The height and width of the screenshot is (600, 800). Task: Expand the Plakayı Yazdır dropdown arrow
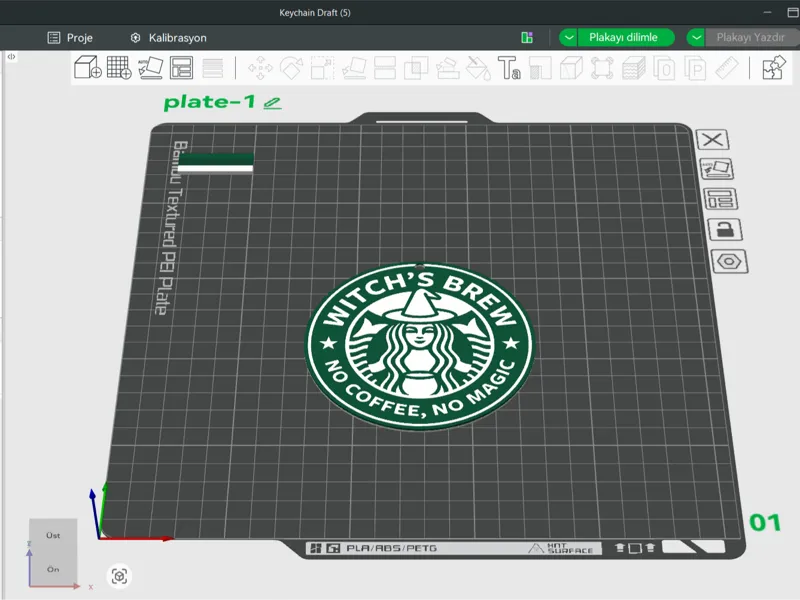coord(696,37)
